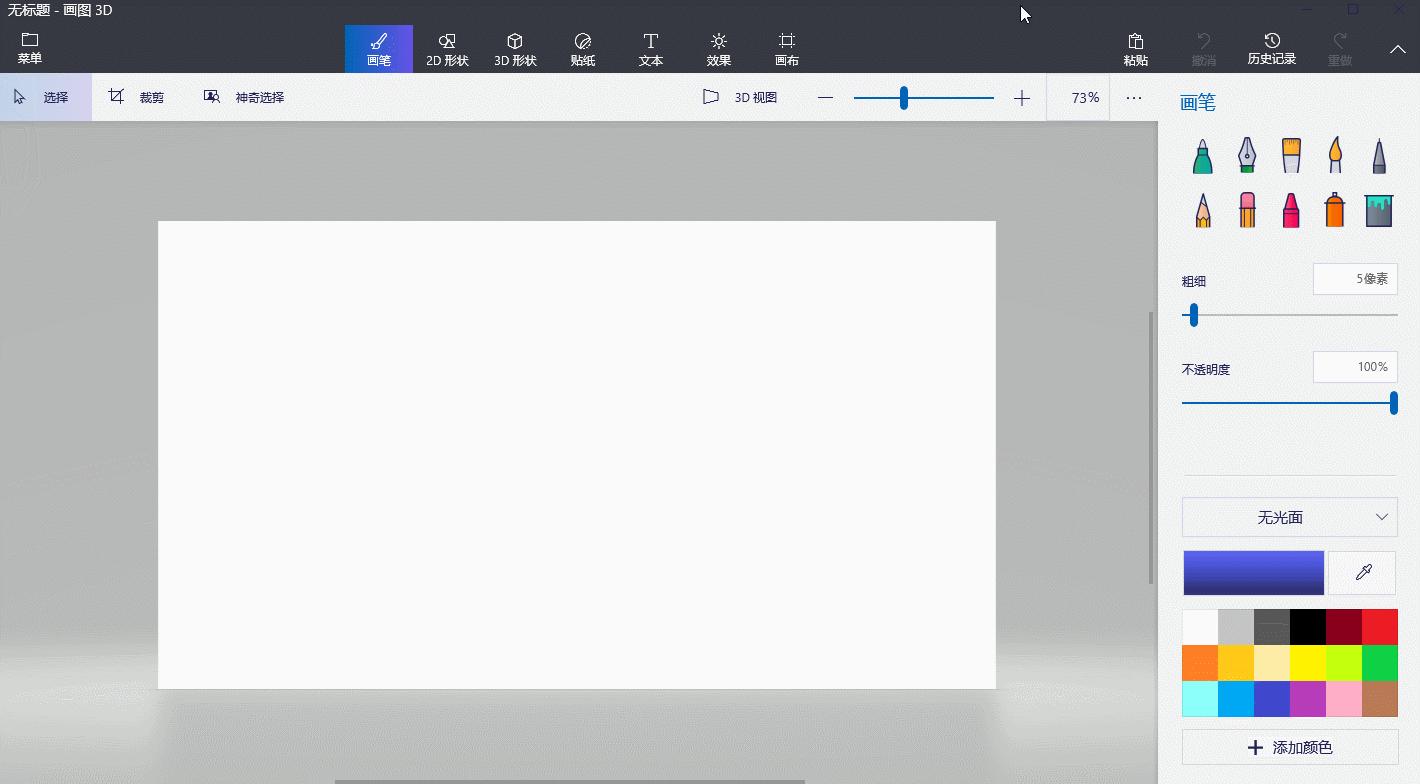Toggle the 3D 视图 view
The image size is (1420, 784).
pyautogui.click(x=740, y=97)
